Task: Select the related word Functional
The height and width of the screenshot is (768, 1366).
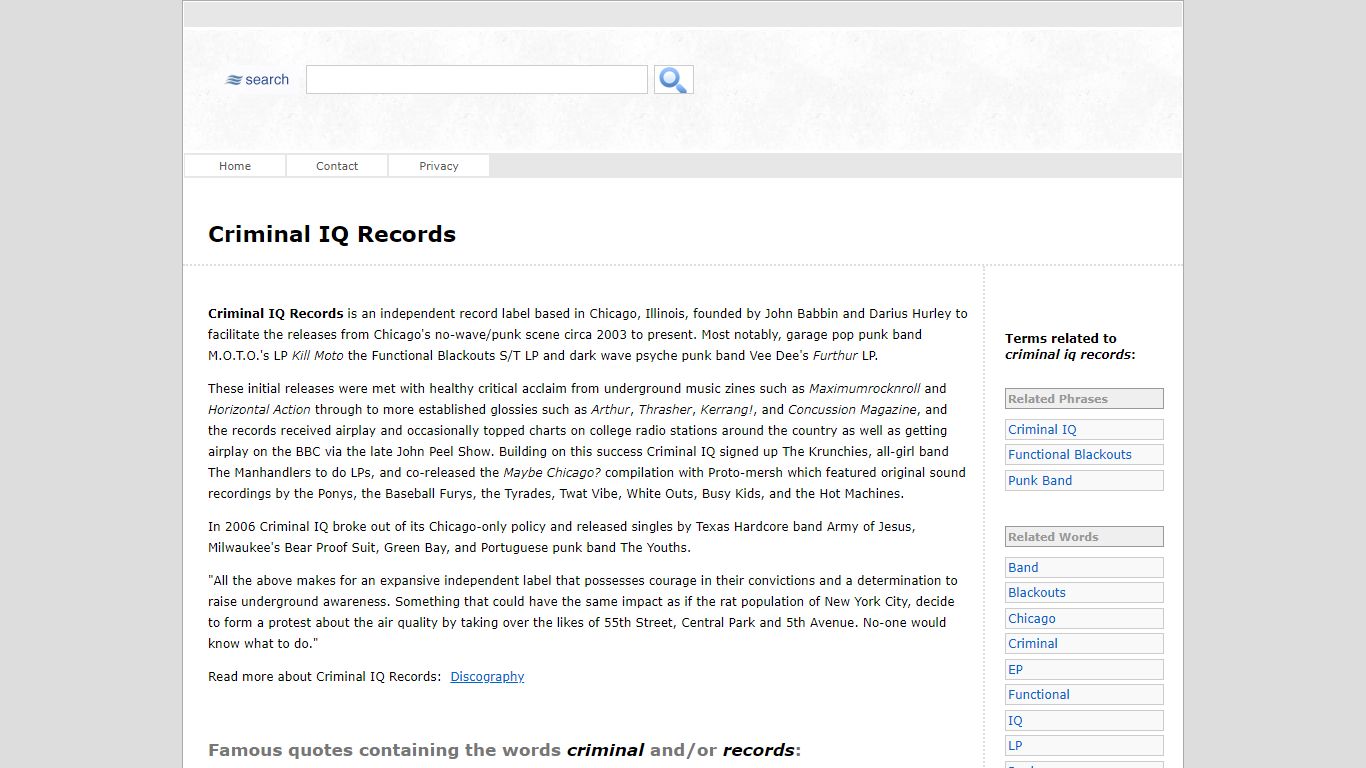Action: [x=1084, y=695]
